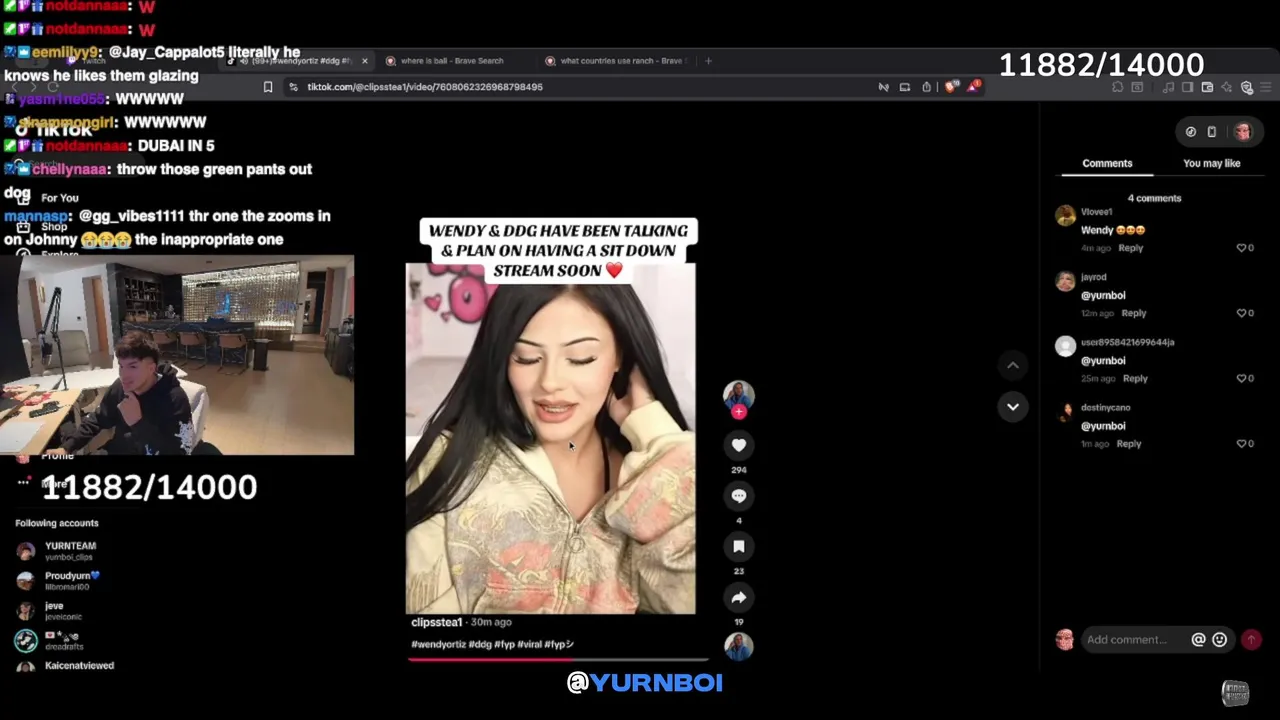This screenshot has height=720, width=1280.
Task: Open For You in TikTok sidebar
Action: pos(60,198)
